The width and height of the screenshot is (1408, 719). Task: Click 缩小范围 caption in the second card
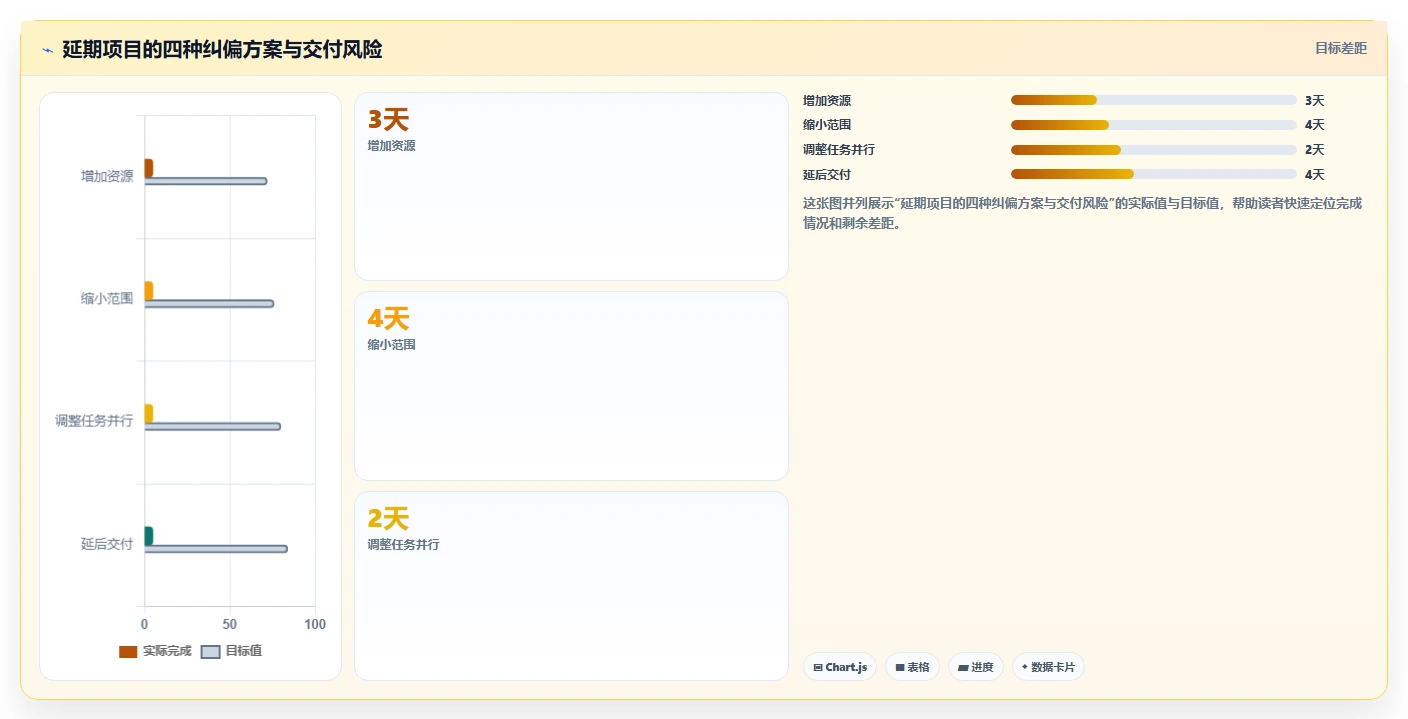pos(391,344)
